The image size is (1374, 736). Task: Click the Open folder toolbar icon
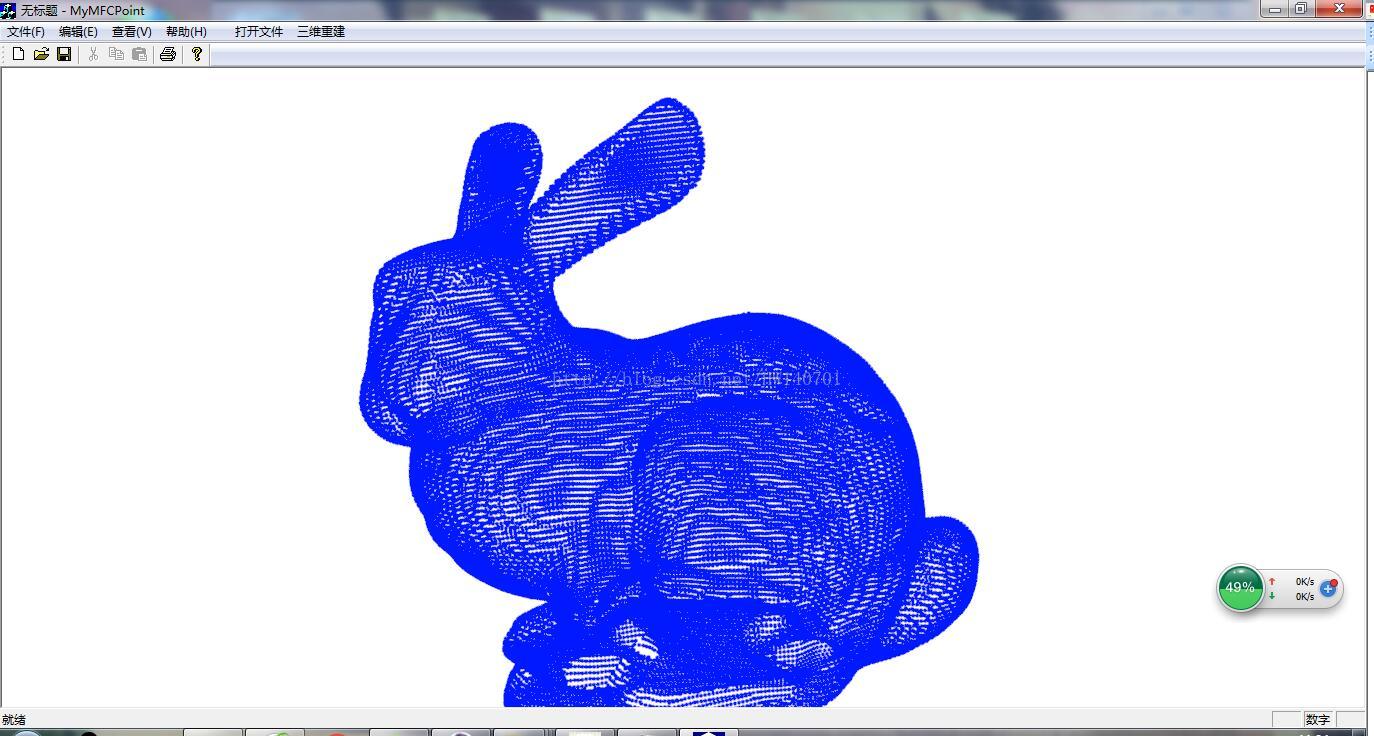point(41,54)
